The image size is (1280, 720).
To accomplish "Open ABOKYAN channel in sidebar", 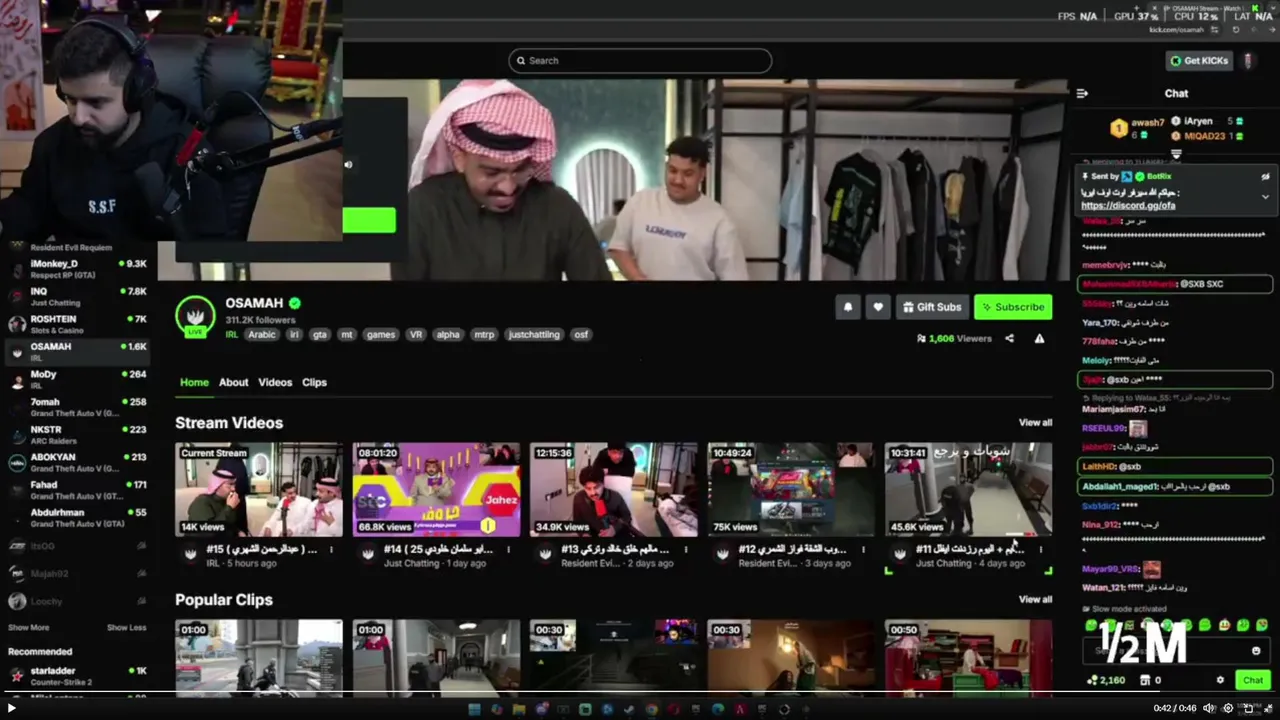I will [x=78, y=461].
